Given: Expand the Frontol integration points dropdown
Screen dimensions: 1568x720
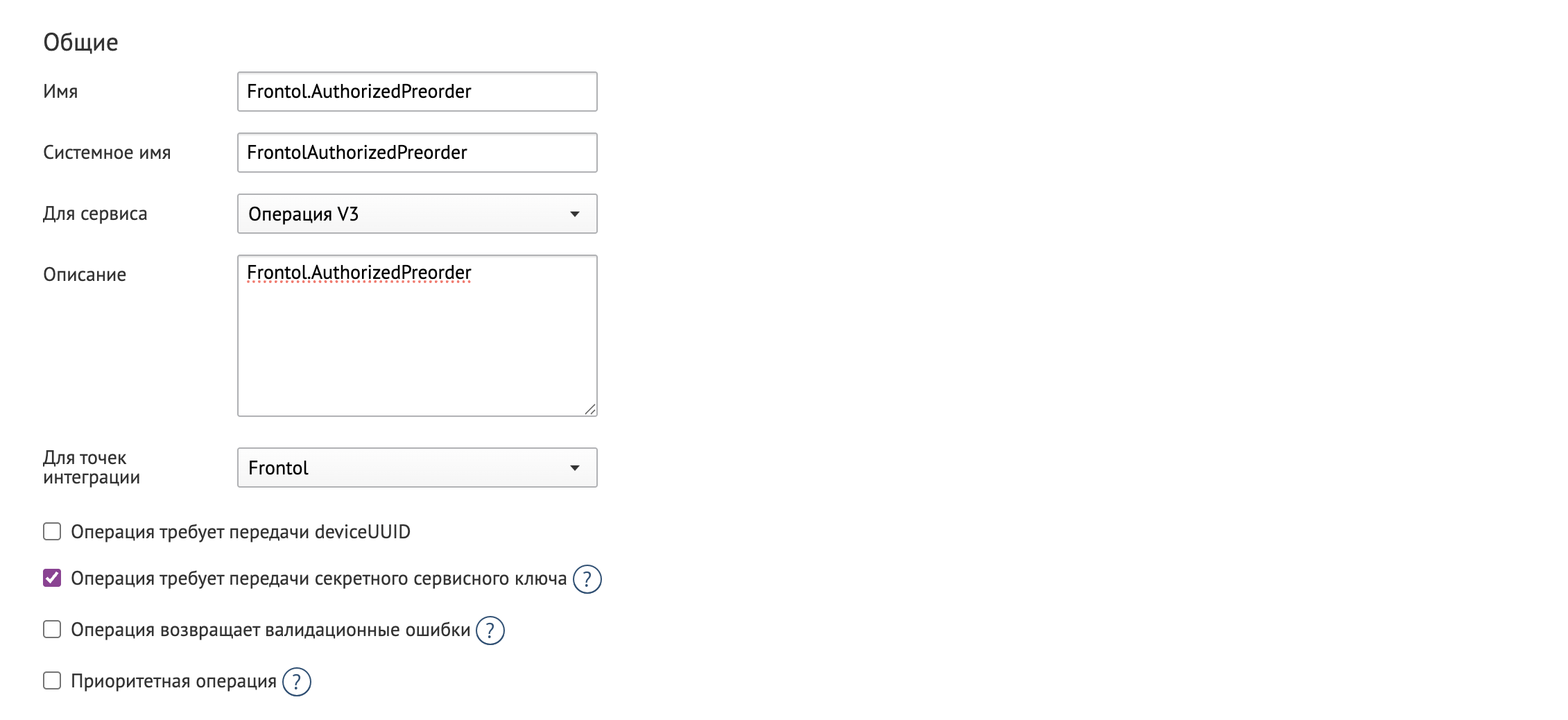Looking at the screenshot, I should tap(417, 468).
